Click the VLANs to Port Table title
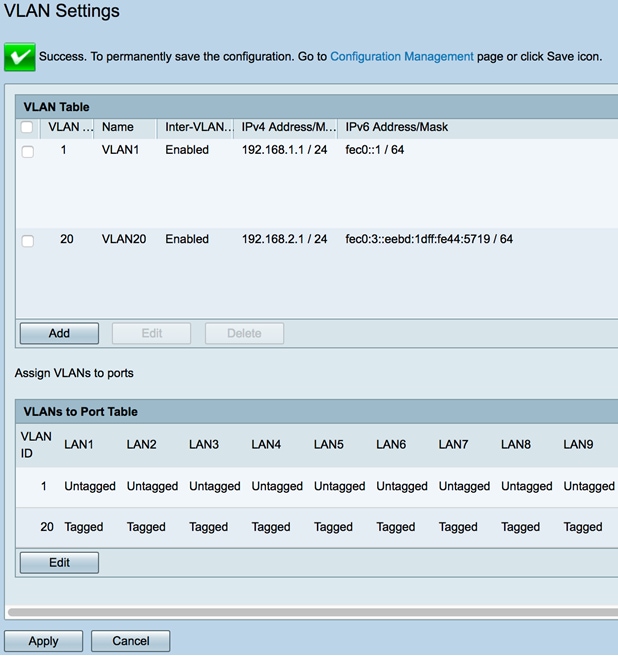 pyautogui.click(x=80, y=412)
